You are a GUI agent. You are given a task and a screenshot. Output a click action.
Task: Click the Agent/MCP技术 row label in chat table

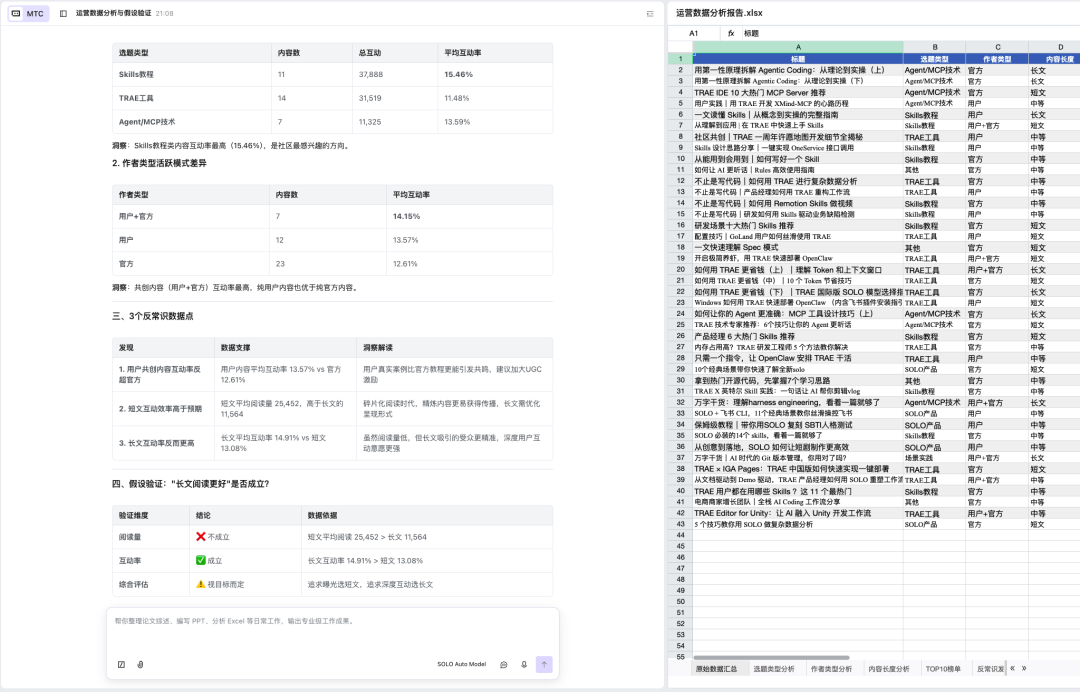[147, 122]
